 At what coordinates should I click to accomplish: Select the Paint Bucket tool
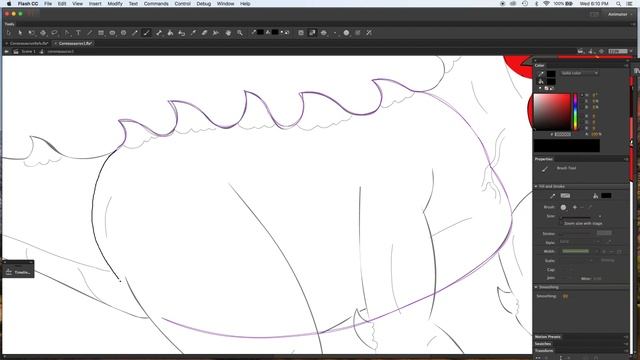click(x=170, y=33)
